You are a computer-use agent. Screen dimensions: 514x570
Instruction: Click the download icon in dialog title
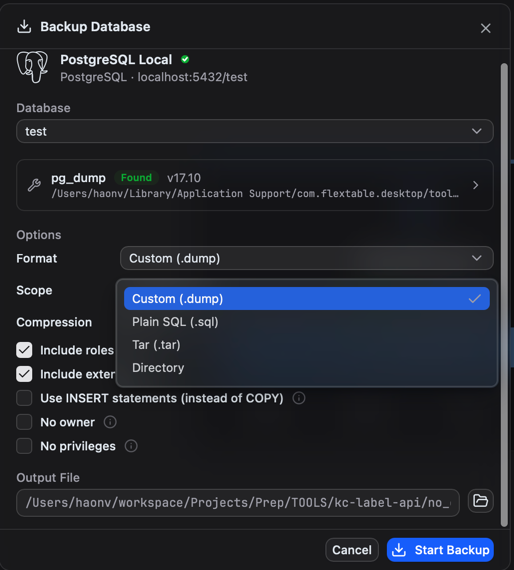coord(24,27)
